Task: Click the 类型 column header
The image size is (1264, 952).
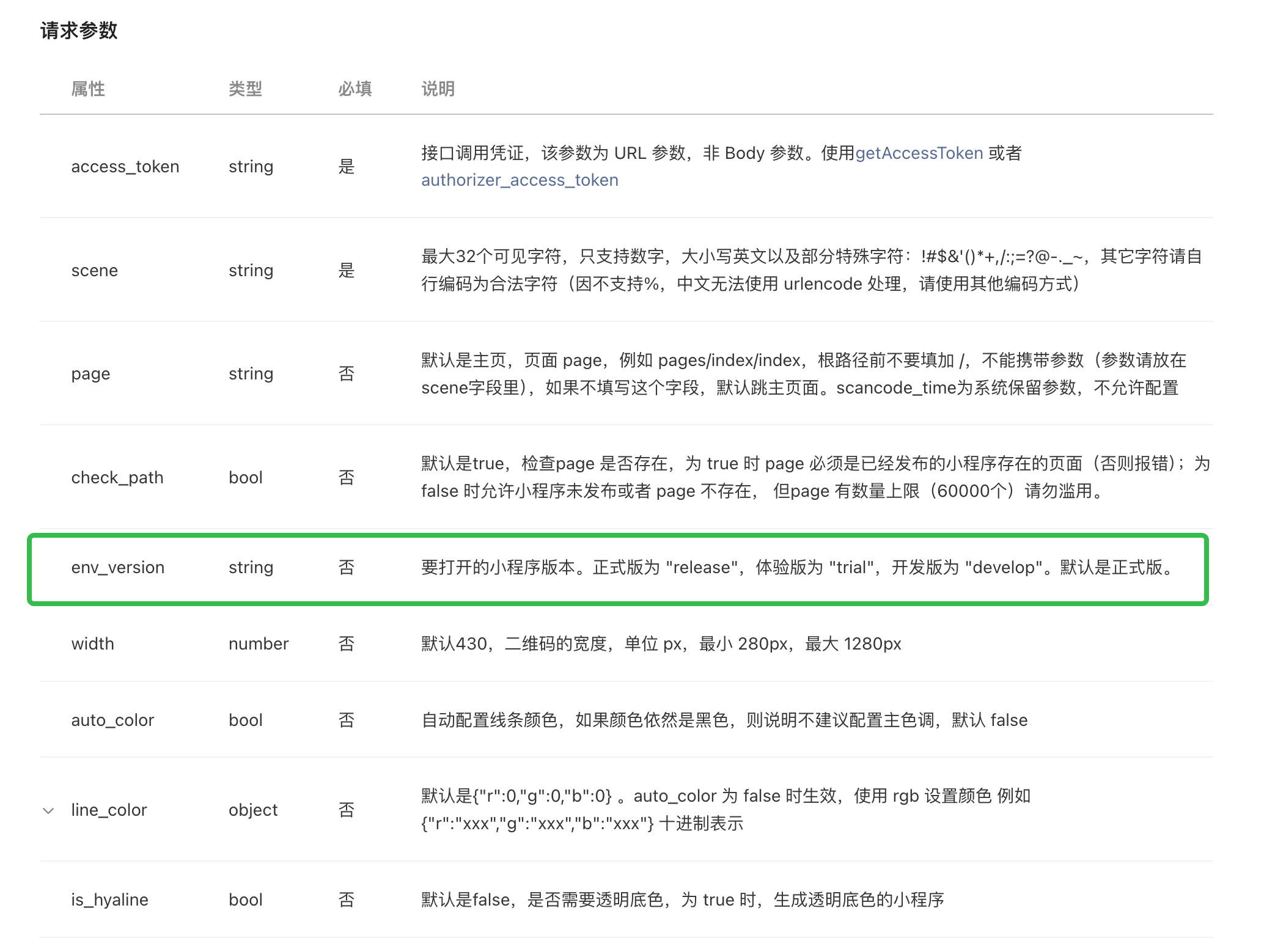Action: (245, 89)
